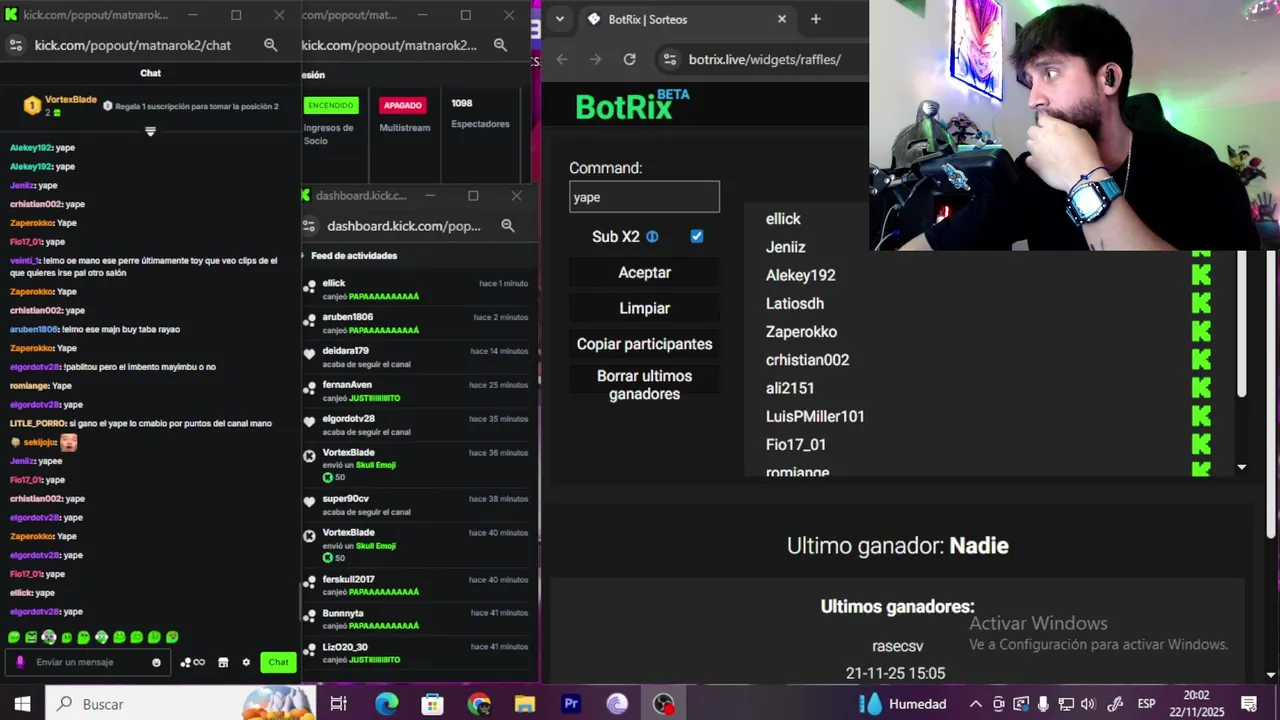Click the zoom magnifier in kick.com/popout/matnarok2/chat address bar
This screenshot has width=1280, height=720.
click(271, 45)
